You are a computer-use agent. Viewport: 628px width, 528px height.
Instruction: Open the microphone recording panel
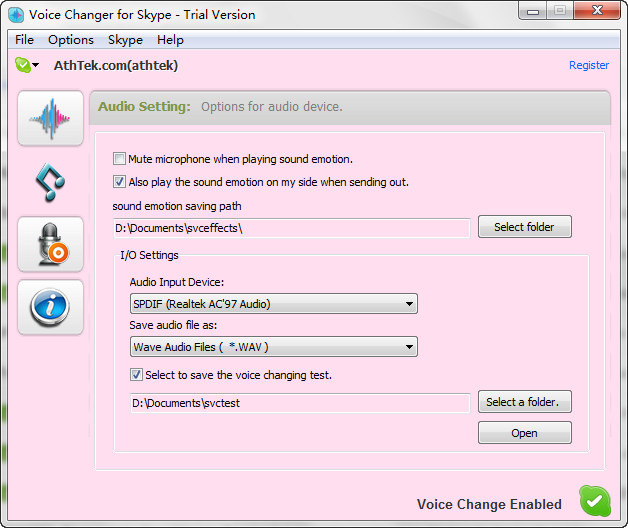coord(50,243)
